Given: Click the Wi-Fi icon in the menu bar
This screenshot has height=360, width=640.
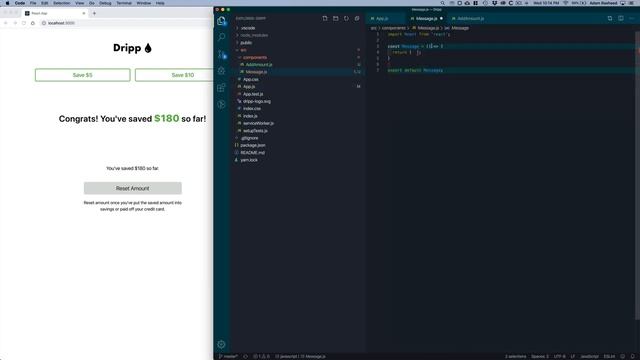Looking at the screenshot, I should [566, 3].
